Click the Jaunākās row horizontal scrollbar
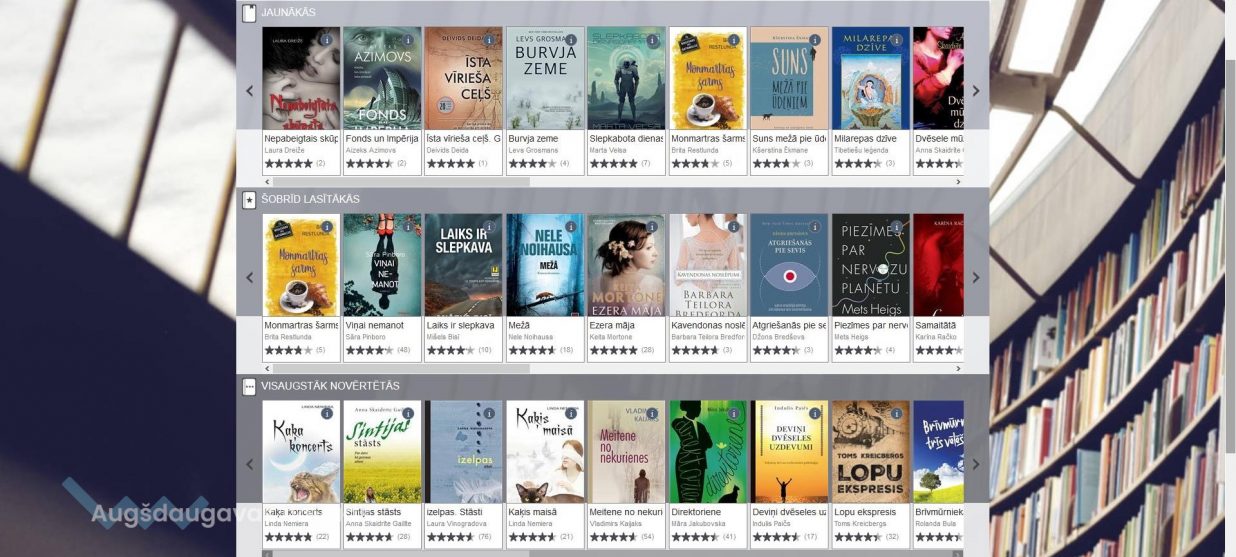Screen dimensions: 1236x557 point(396,182)
